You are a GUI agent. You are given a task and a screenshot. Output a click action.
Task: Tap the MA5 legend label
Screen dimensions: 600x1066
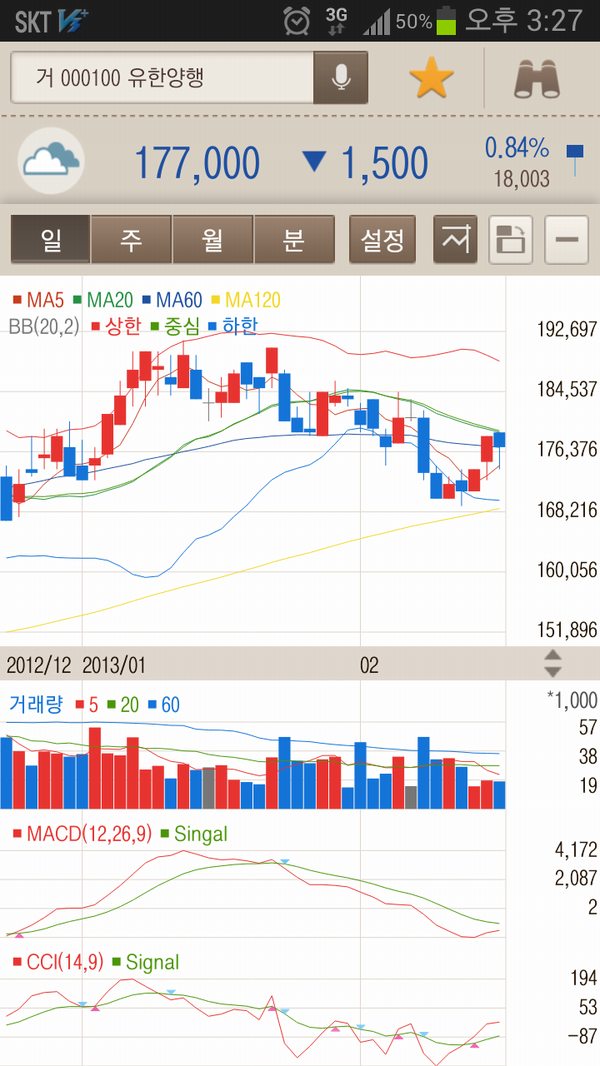pyautogui.click(x=38, y=300)
